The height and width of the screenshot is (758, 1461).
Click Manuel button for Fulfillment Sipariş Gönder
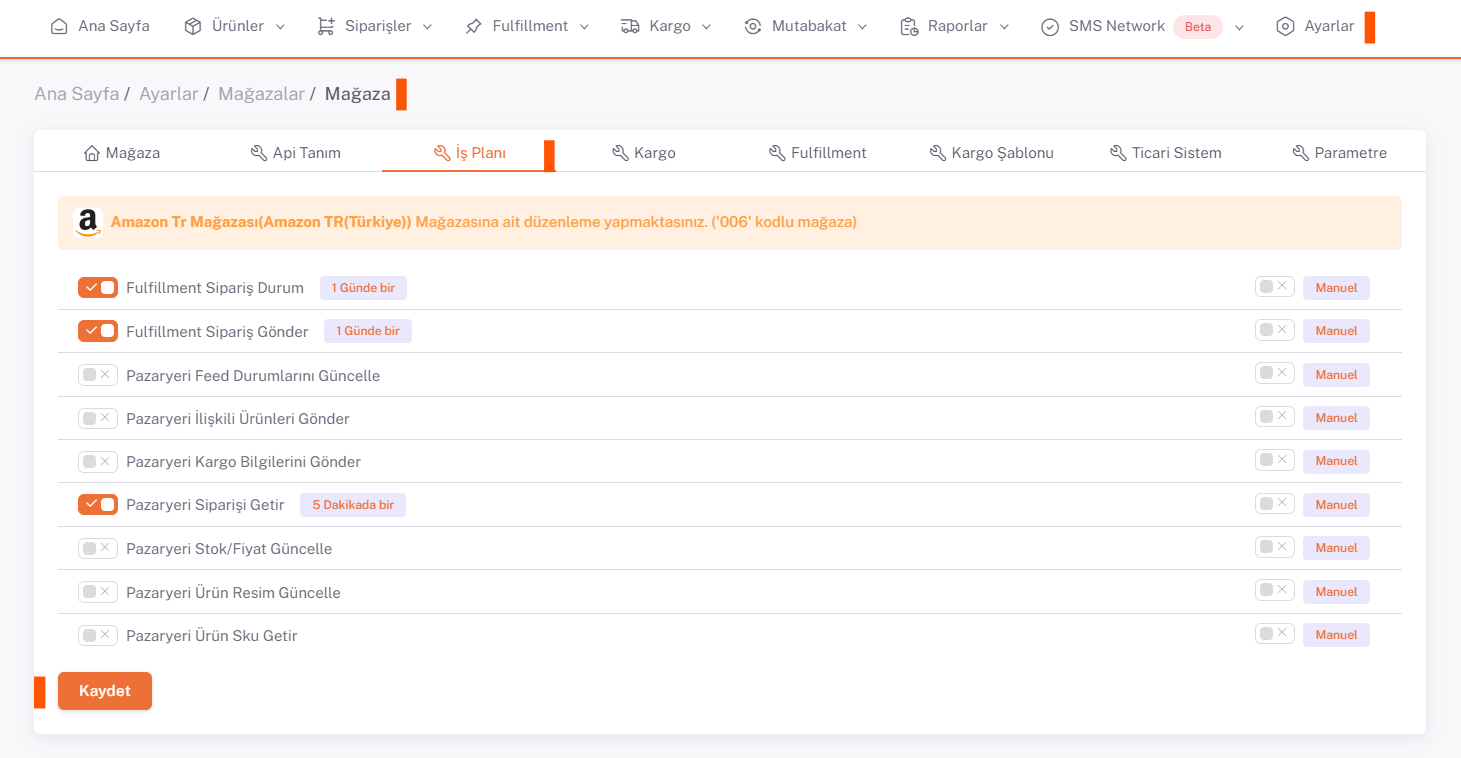[x=1336, y=331]
